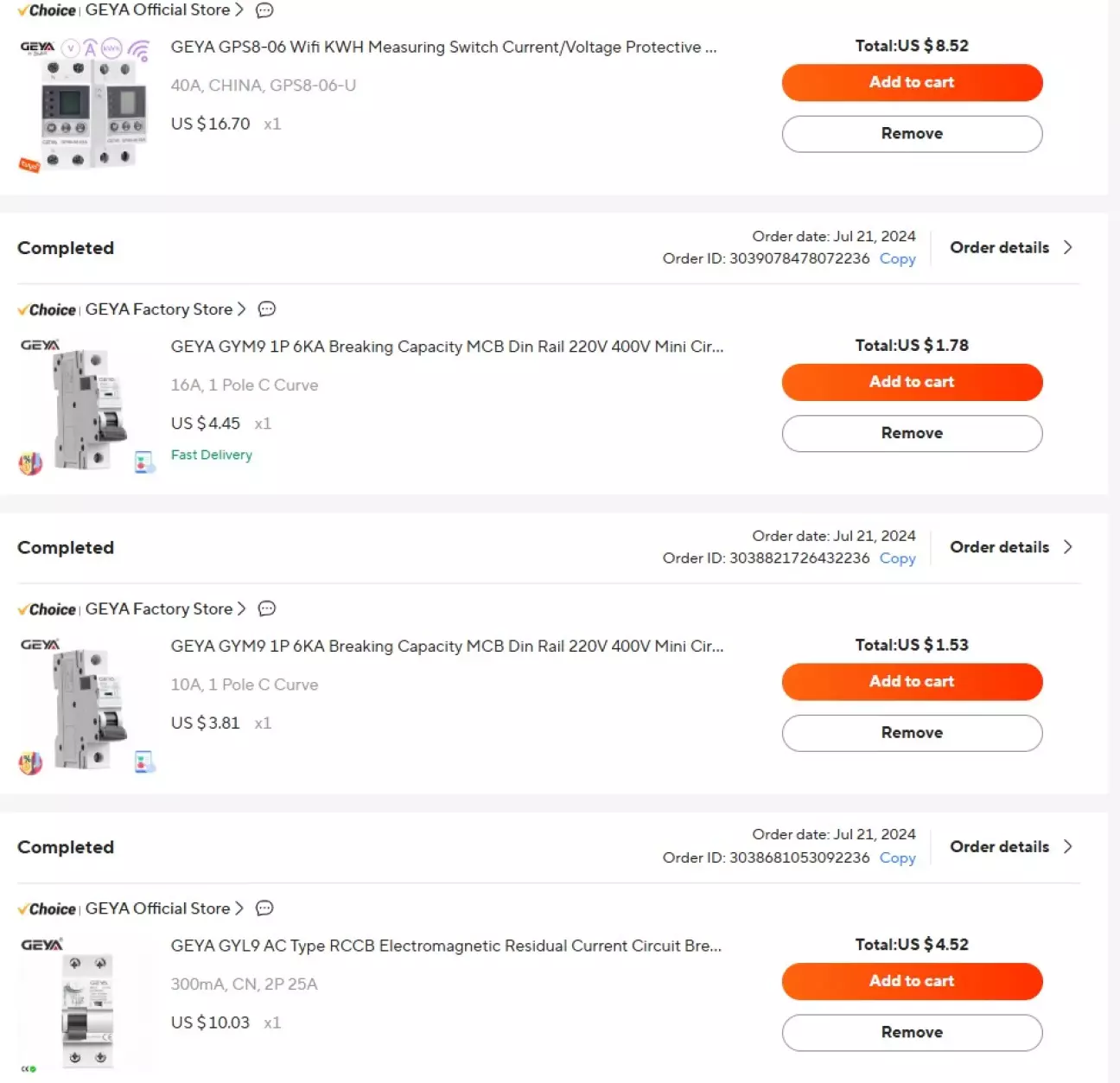
Task: Copy order ID 3038681053092236
Action: click(x=897, y=858)
